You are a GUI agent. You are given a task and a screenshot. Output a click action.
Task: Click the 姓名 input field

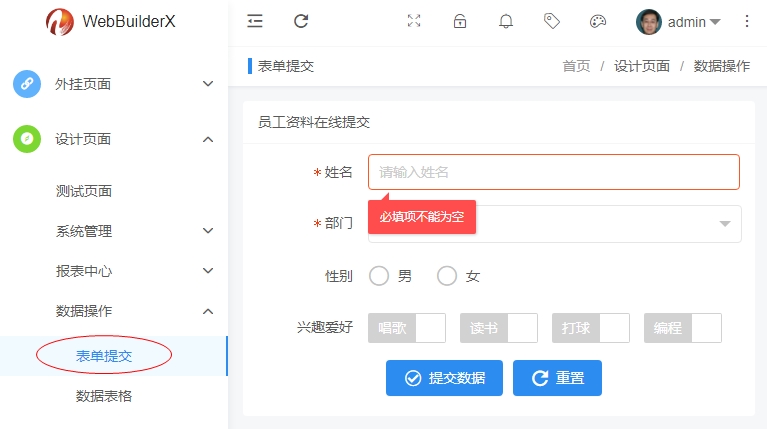coord(554,172)
